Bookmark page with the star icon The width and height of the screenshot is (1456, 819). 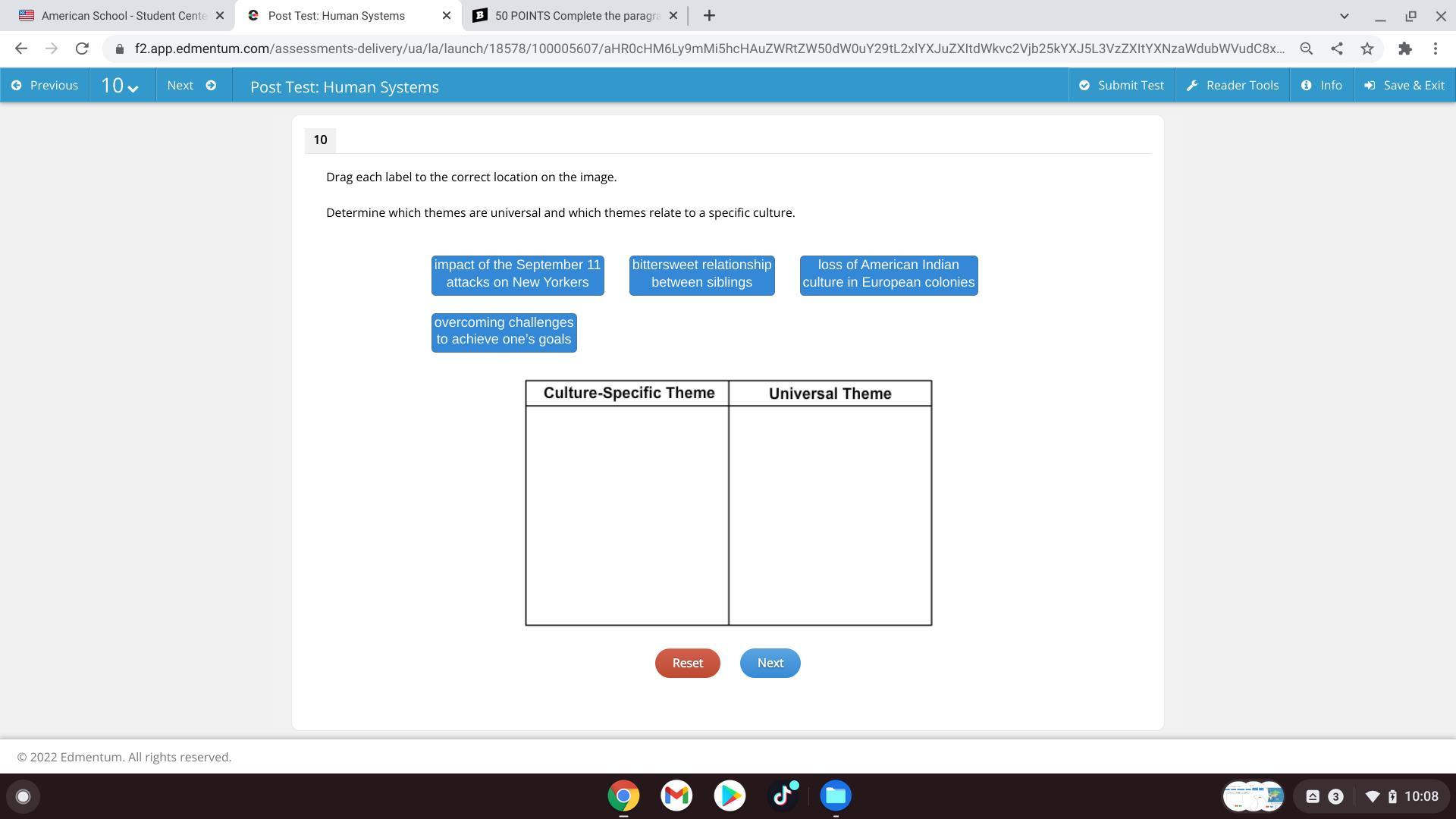tap(1367, 49)
